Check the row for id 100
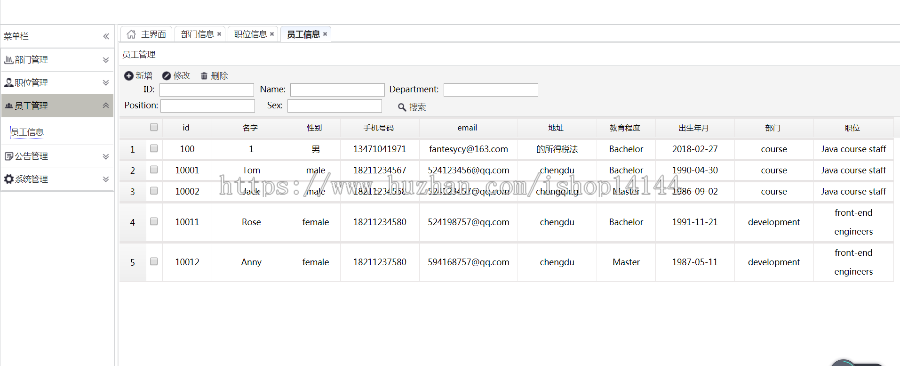The width and height of the screenshot is (900, 366). point(154,148)
